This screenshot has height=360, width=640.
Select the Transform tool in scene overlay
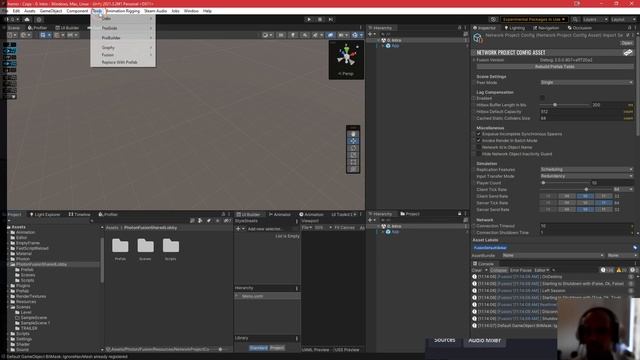point(353,169)
